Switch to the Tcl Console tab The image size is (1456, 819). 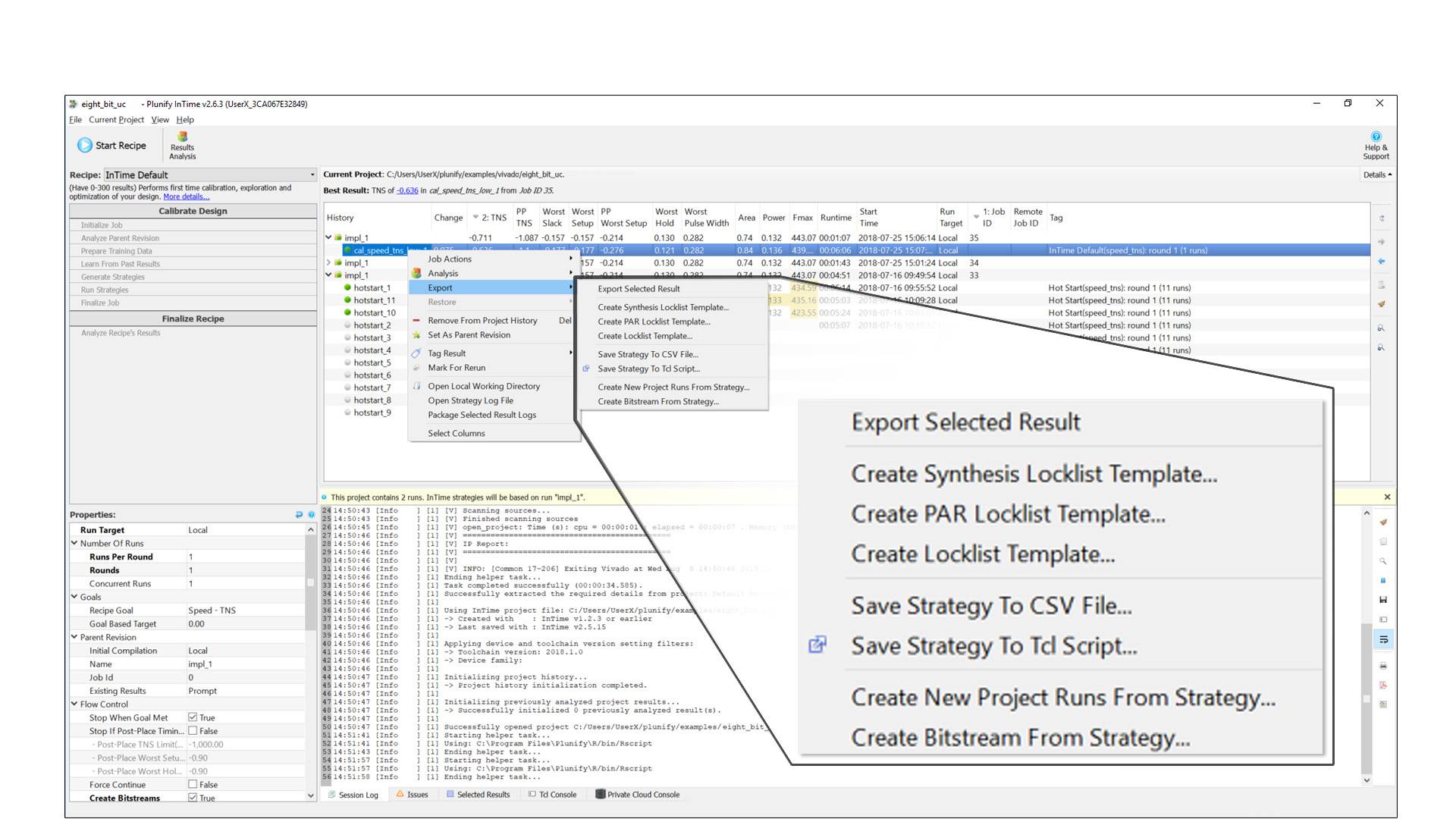click(x=552, y=795)
